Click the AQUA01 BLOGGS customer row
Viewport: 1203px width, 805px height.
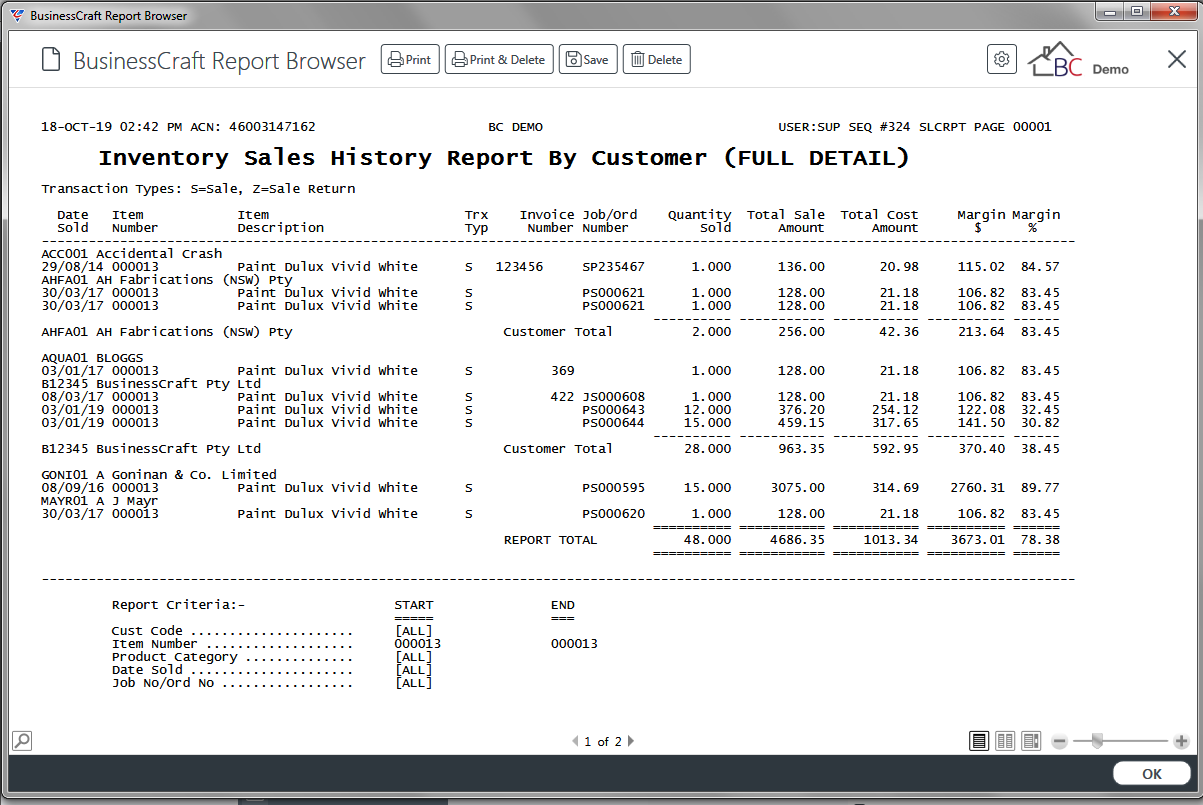[x=92, y=358]
